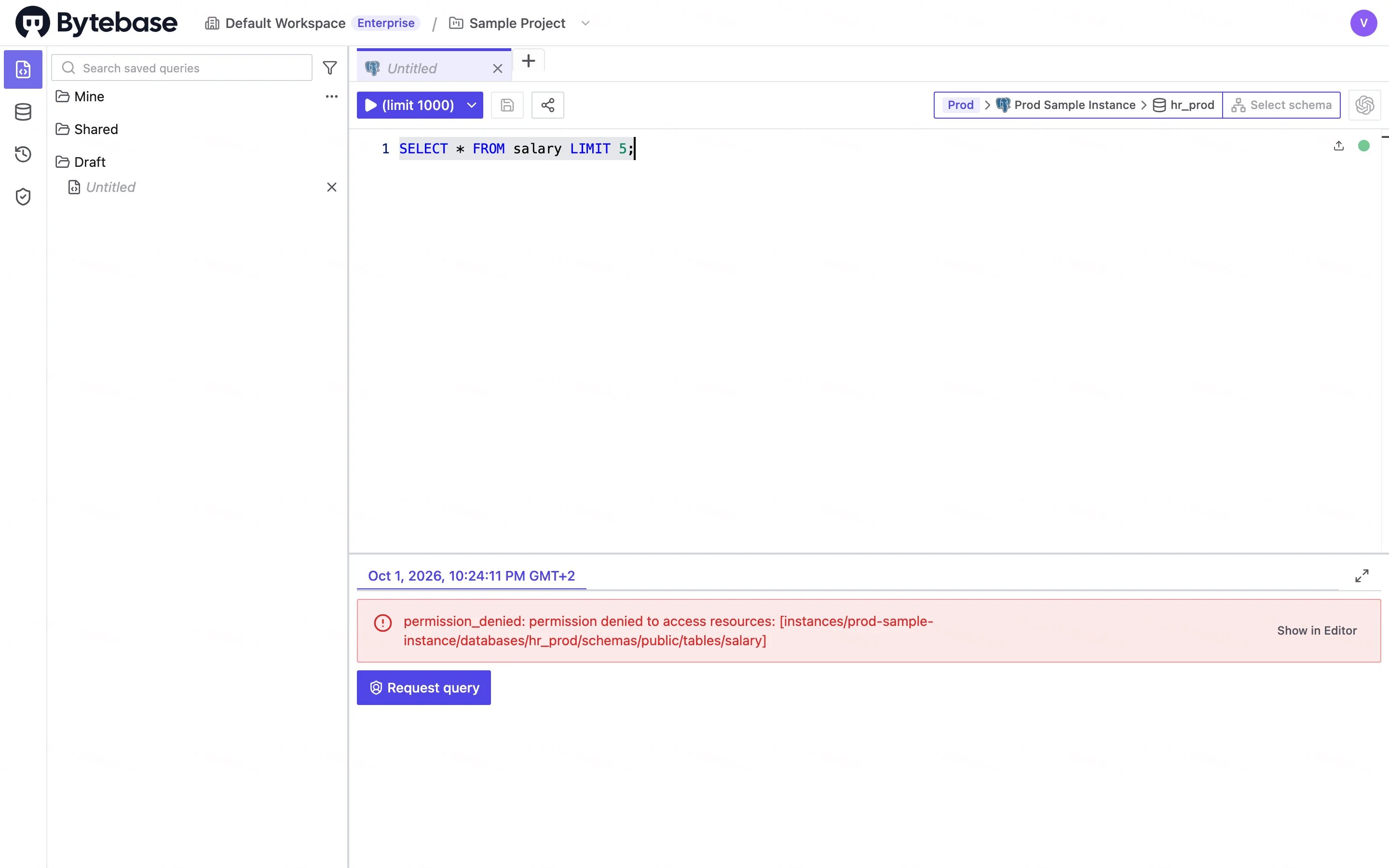Select the SQL worksheet sidebar icon

23,69
